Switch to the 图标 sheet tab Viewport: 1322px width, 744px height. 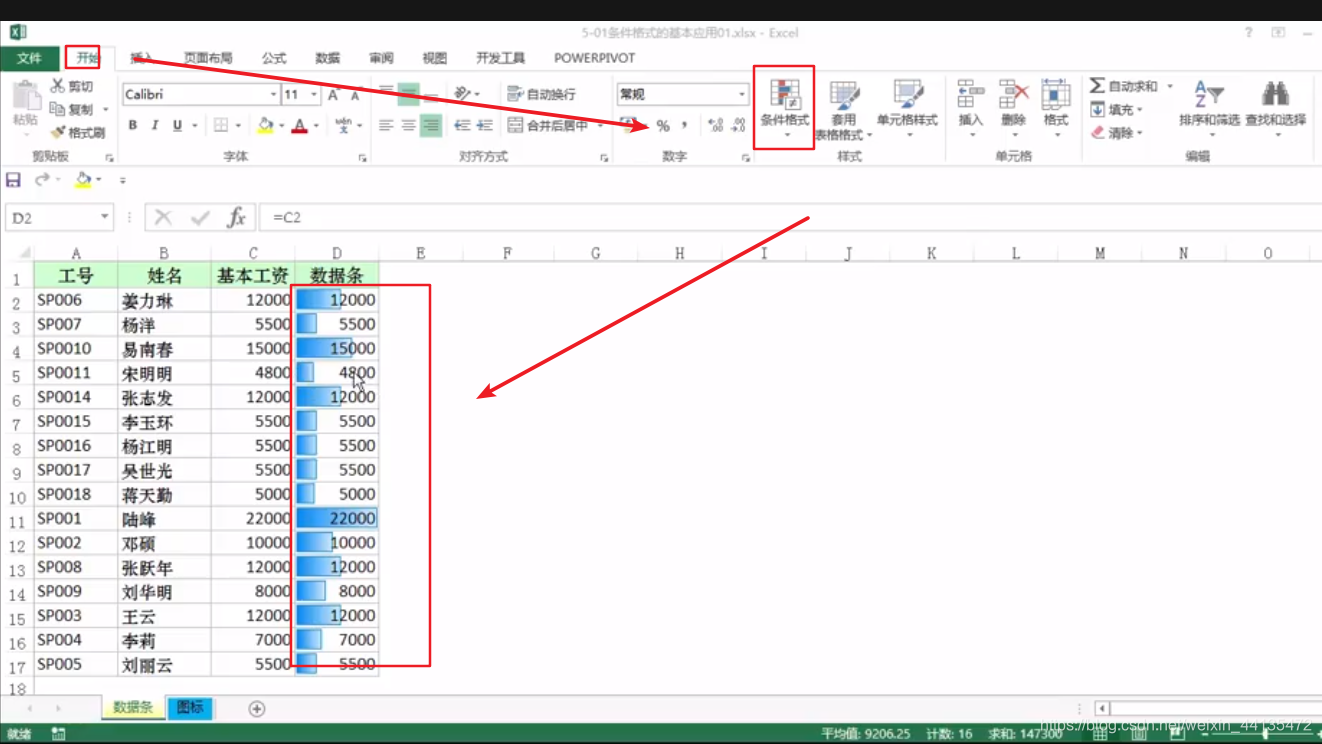click(190, 707)
